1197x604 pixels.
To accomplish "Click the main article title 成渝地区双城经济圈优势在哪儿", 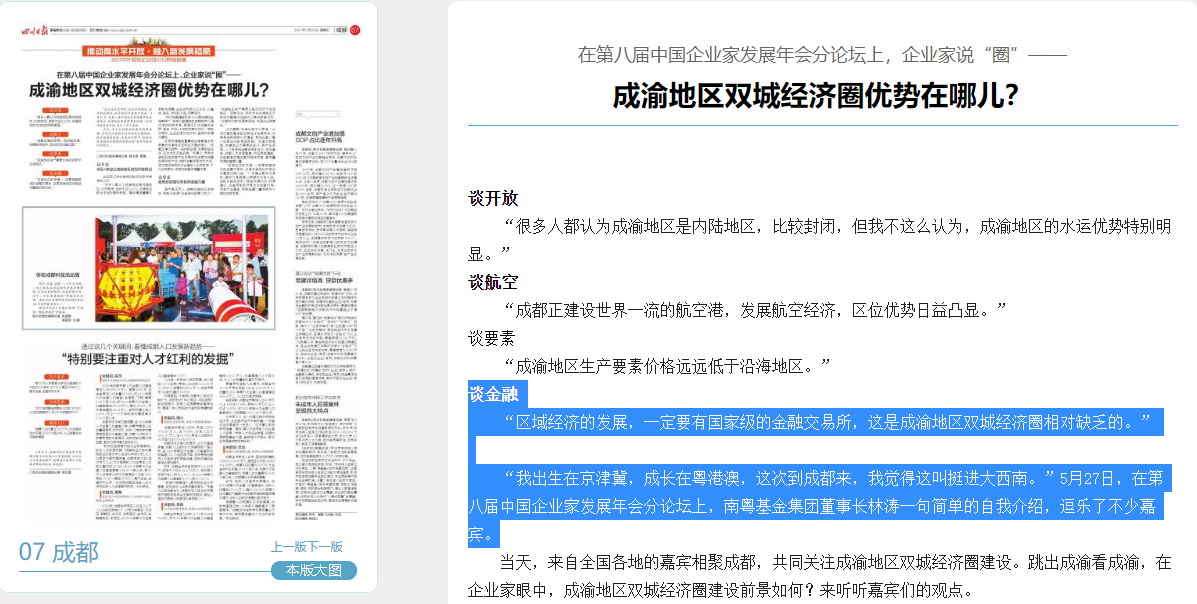I will coord(815,96).
